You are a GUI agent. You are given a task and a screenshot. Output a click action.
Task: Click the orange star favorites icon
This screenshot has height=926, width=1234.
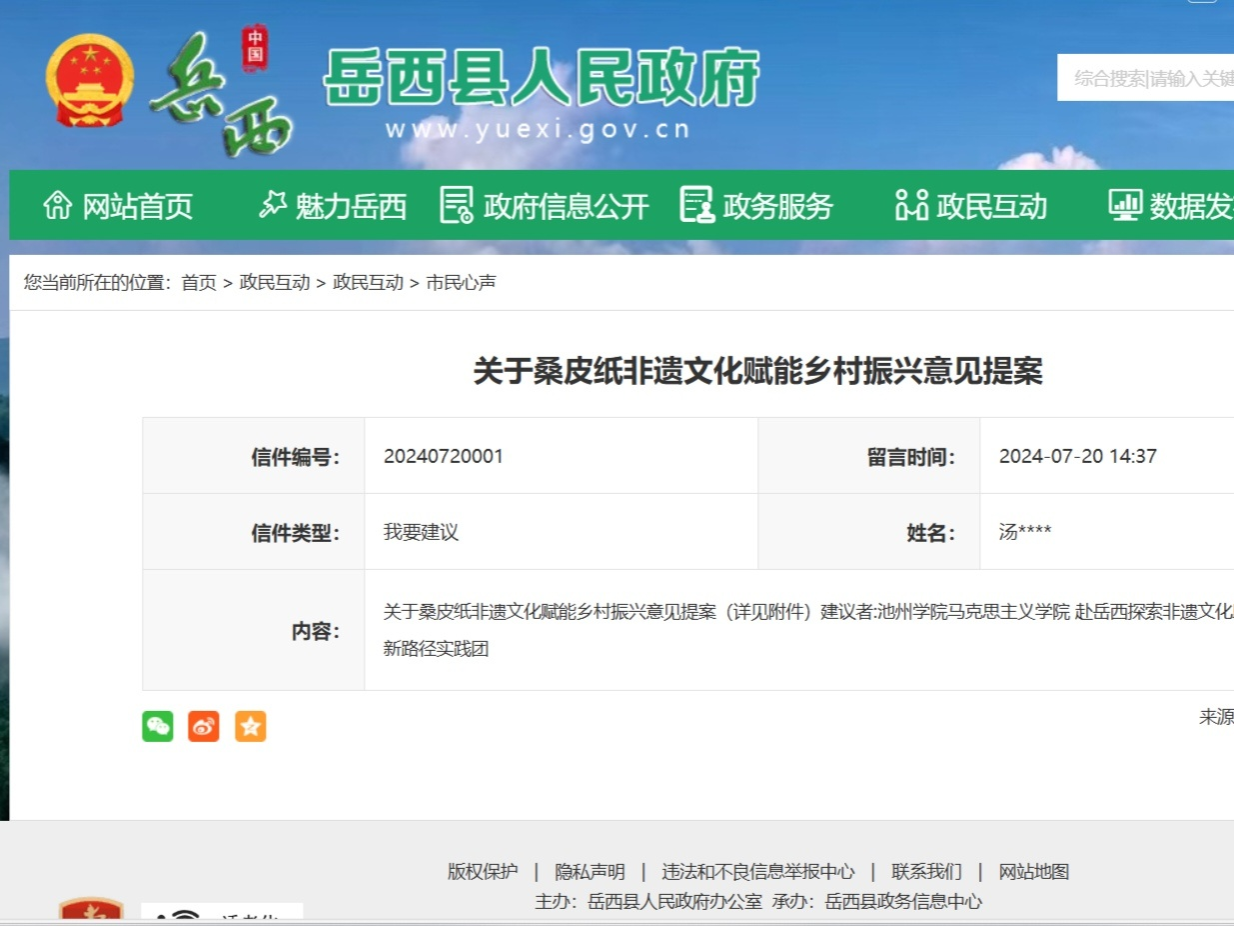[251, 726]
